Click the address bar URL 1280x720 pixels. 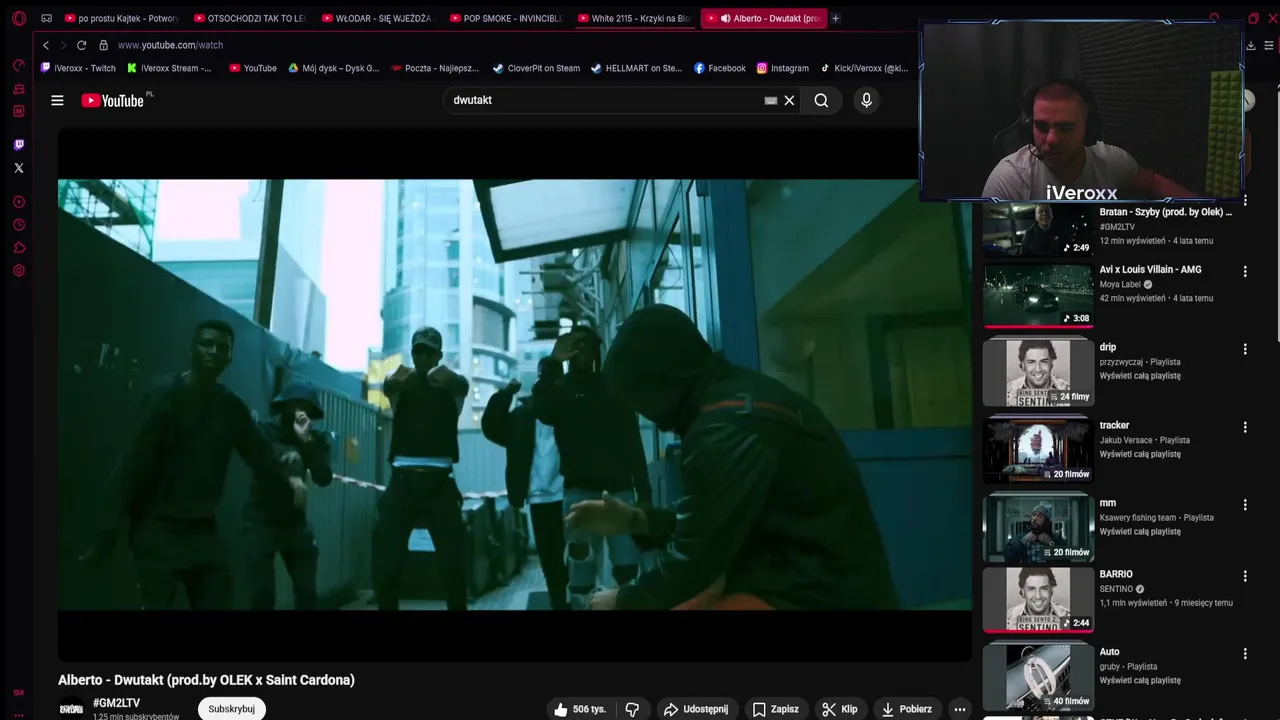[x=170, y=45]
